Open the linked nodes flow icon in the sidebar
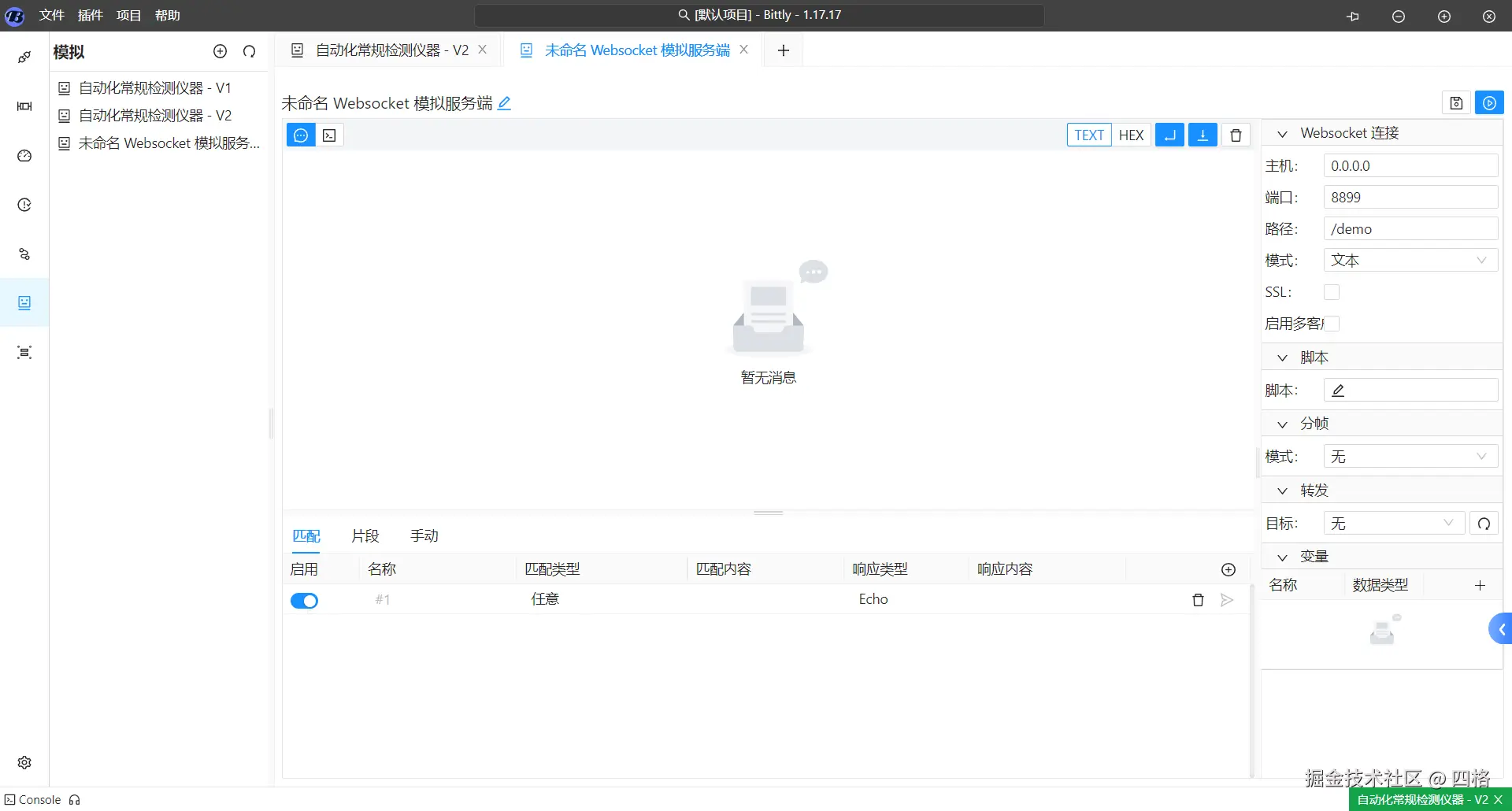1512x811 pixels. pyautogui.click(x=24, y=254)
